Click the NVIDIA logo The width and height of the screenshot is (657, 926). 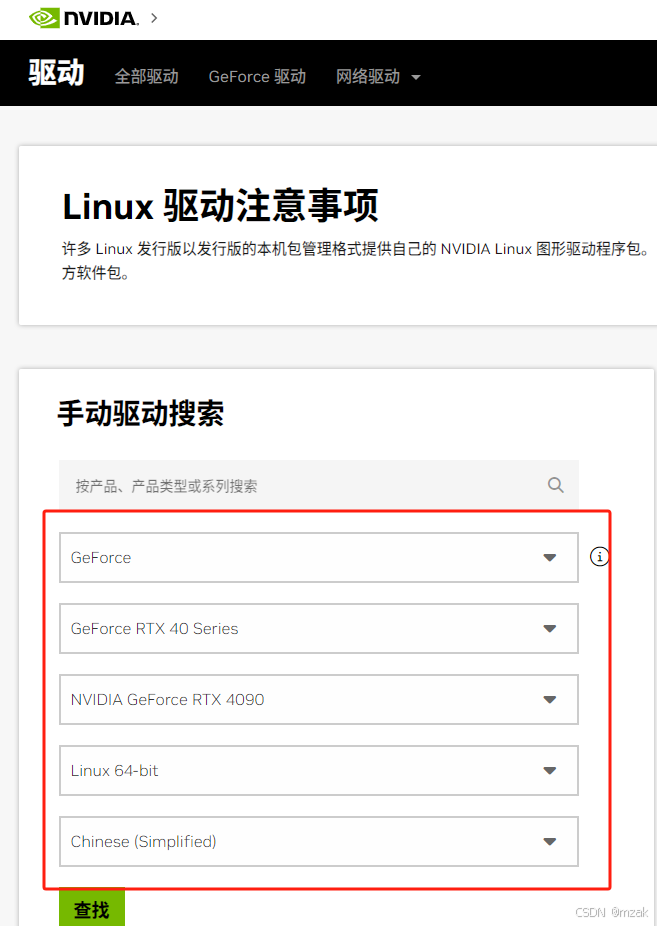(x=84, y=18)
